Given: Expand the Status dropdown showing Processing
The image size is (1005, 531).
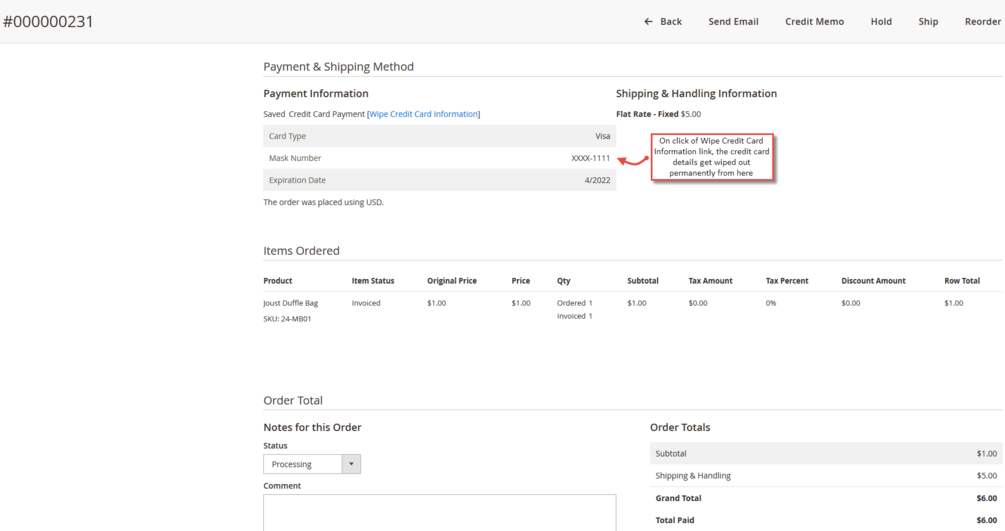Looking at the screenshot, I should (312, 464).
